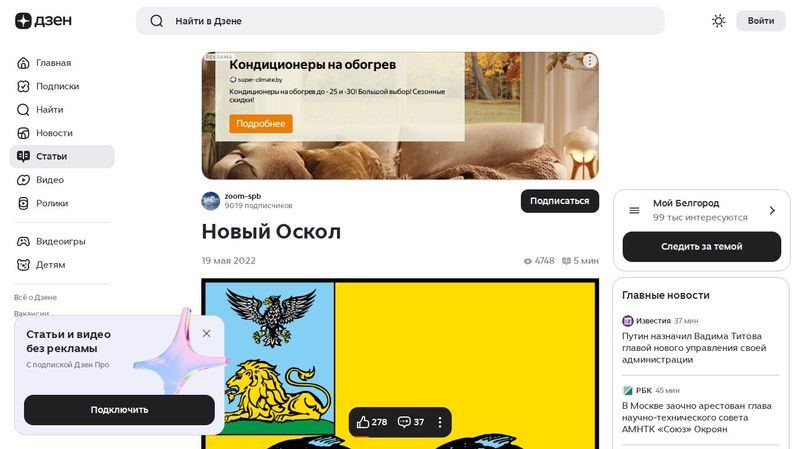
Task: Open comments showing 37
Action: pos(411,422)
